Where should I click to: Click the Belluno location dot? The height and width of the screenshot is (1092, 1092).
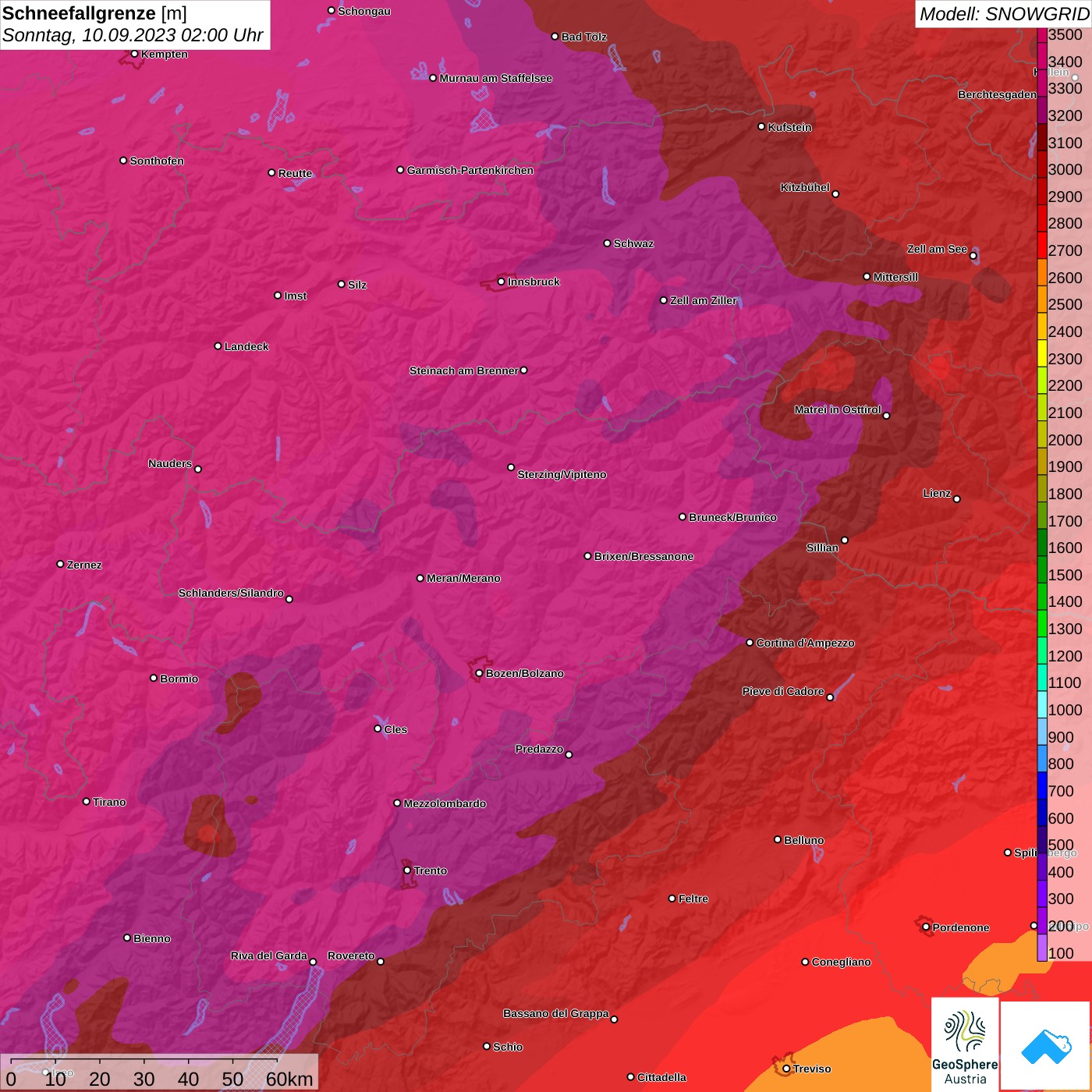click(778, 839)
